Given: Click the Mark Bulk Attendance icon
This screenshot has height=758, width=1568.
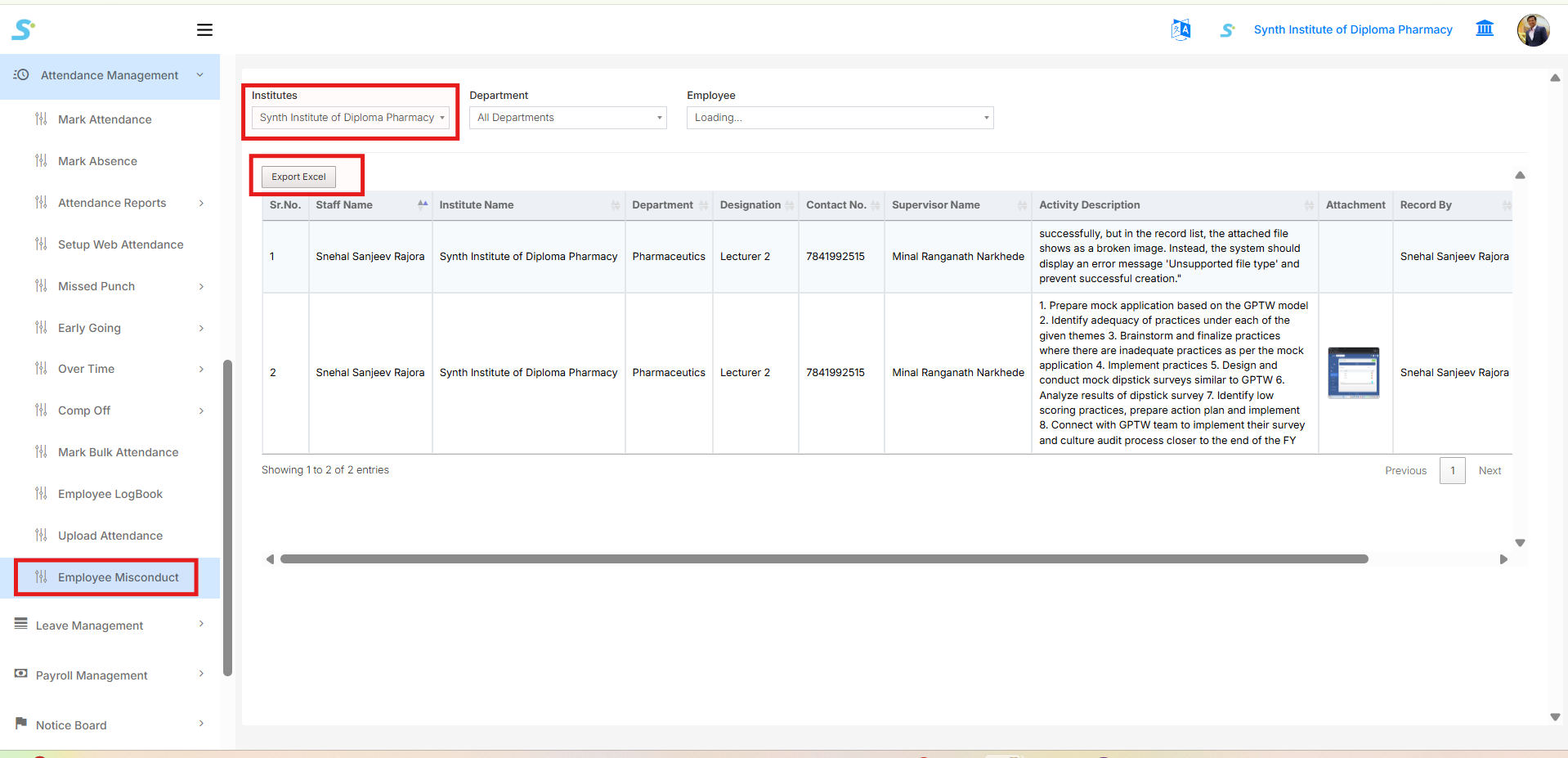Looking at the screenshot, I should [41, 451].
